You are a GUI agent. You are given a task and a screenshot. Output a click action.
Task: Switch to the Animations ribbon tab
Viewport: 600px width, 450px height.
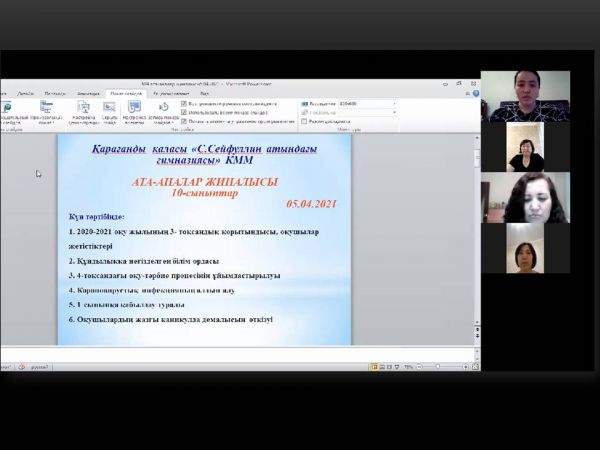coord(88,93)
